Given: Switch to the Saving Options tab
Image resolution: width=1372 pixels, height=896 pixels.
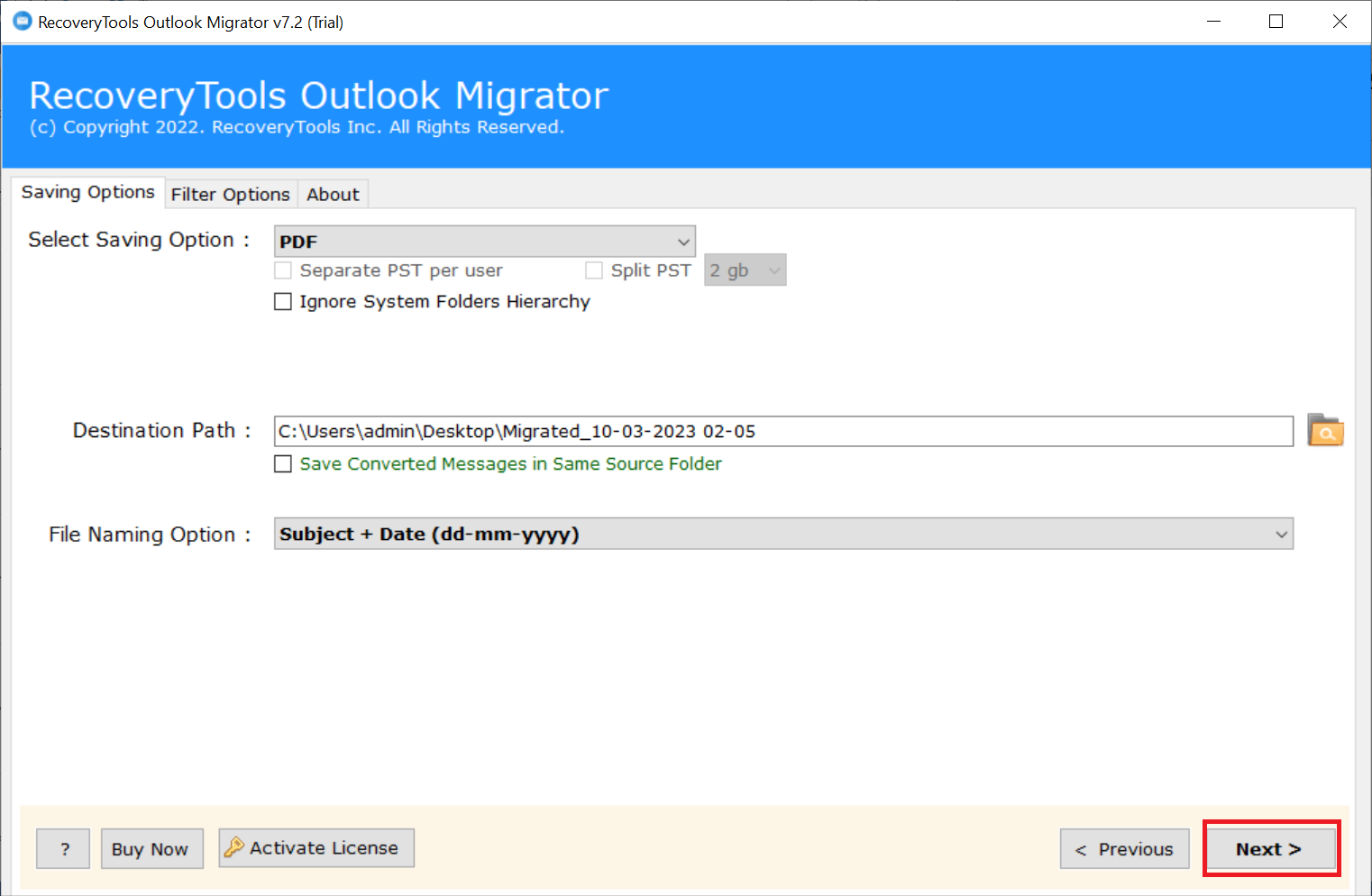Looking at the screenshot, I should (88, 192).
